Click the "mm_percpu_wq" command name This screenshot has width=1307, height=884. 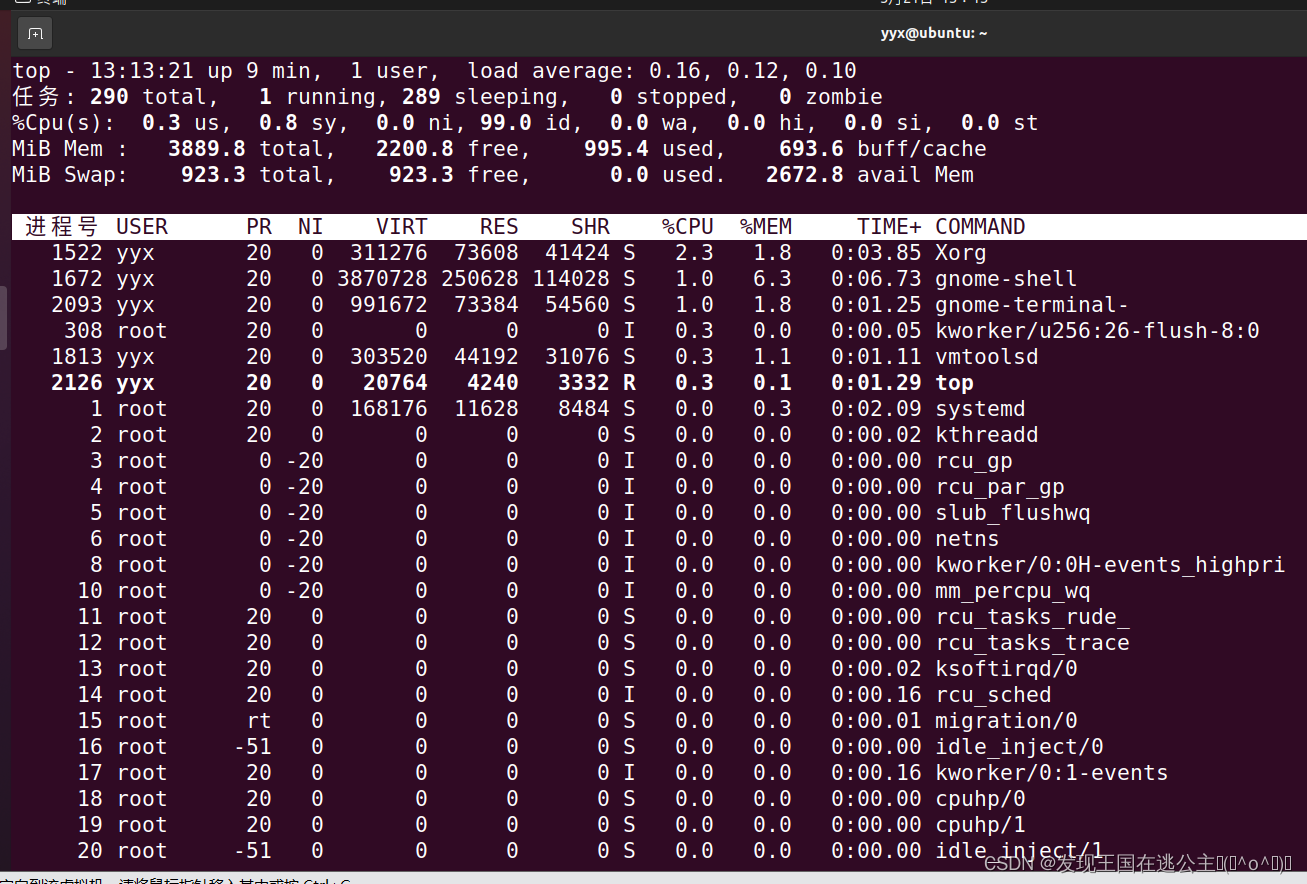(1013, 591)
